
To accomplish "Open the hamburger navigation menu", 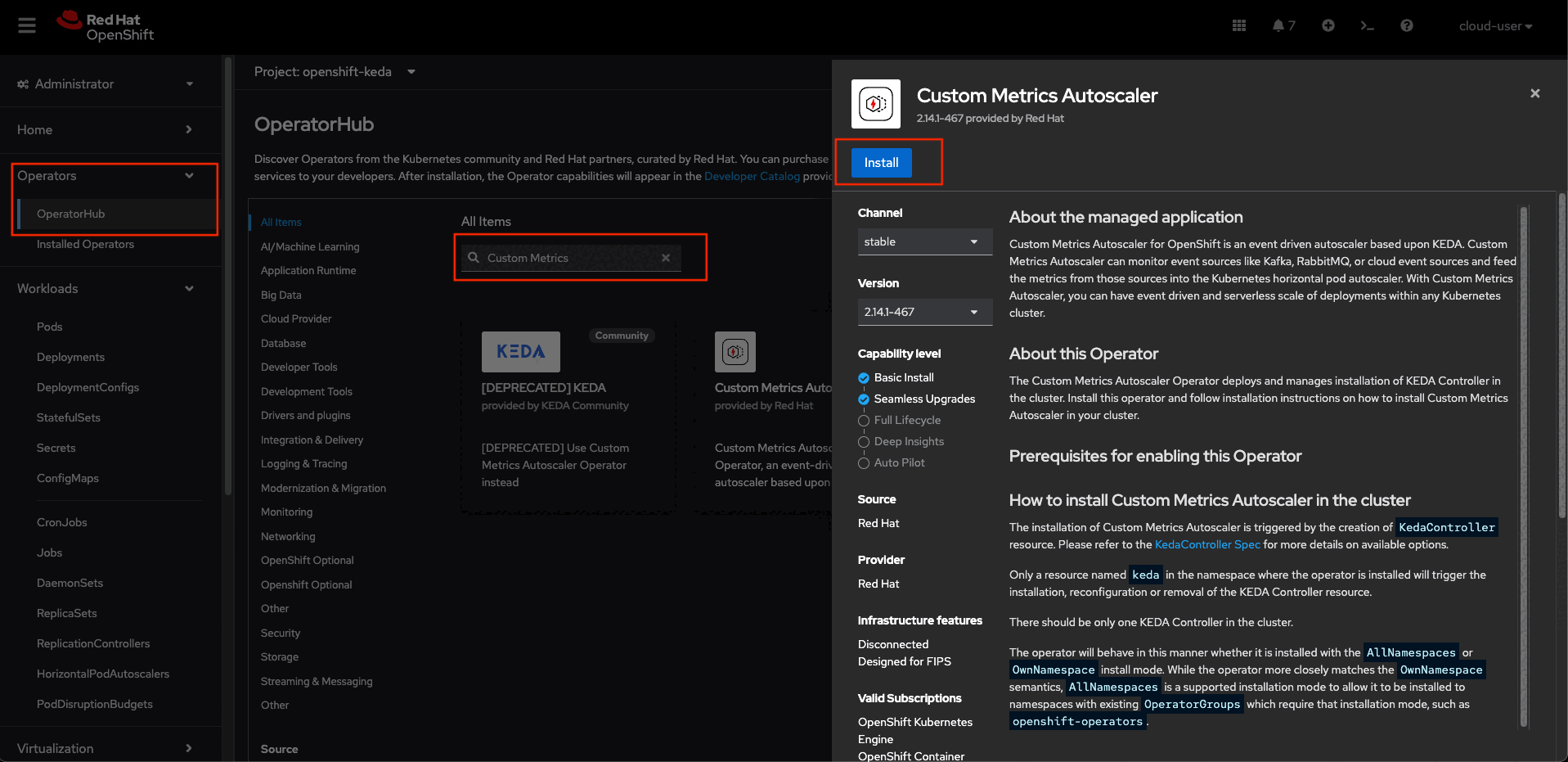I will pos(27,26).
